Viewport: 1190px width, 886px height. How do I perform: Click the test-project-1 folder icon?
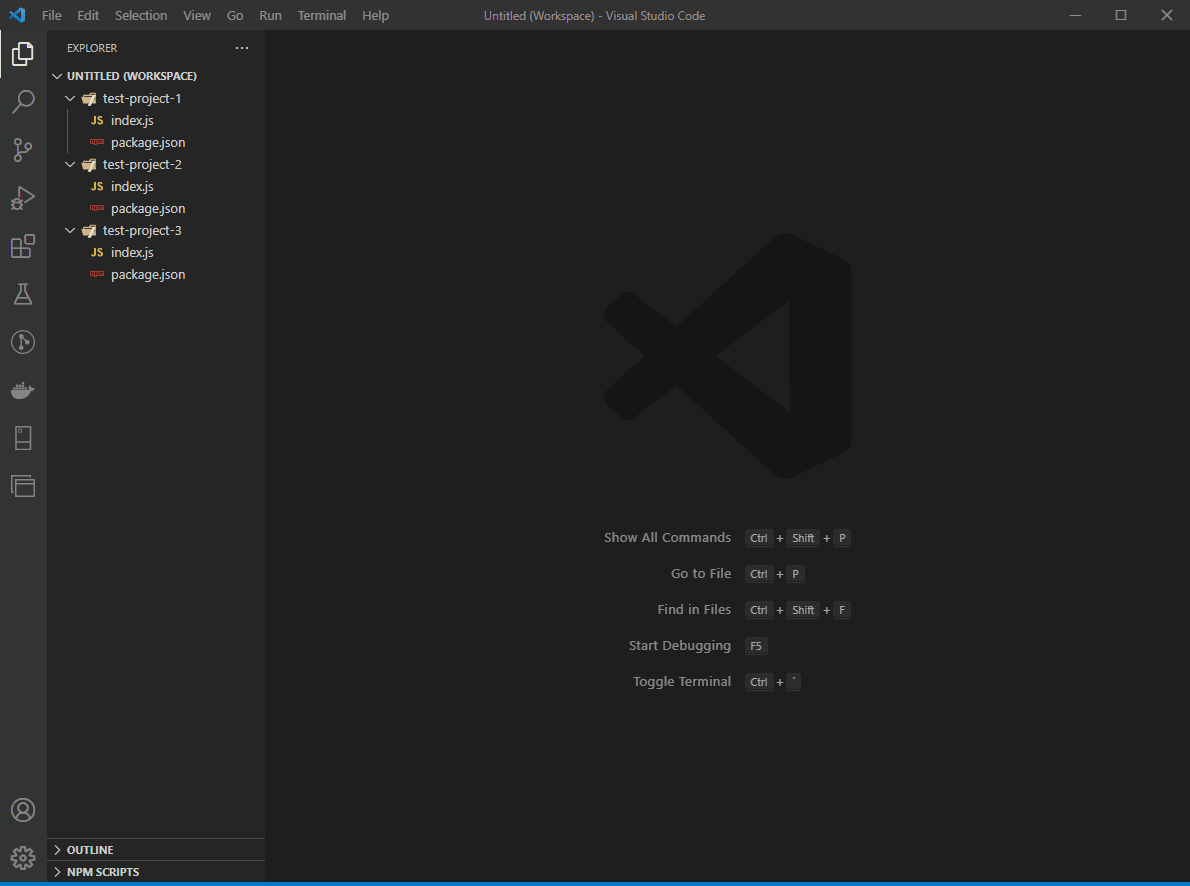point(89,99)
